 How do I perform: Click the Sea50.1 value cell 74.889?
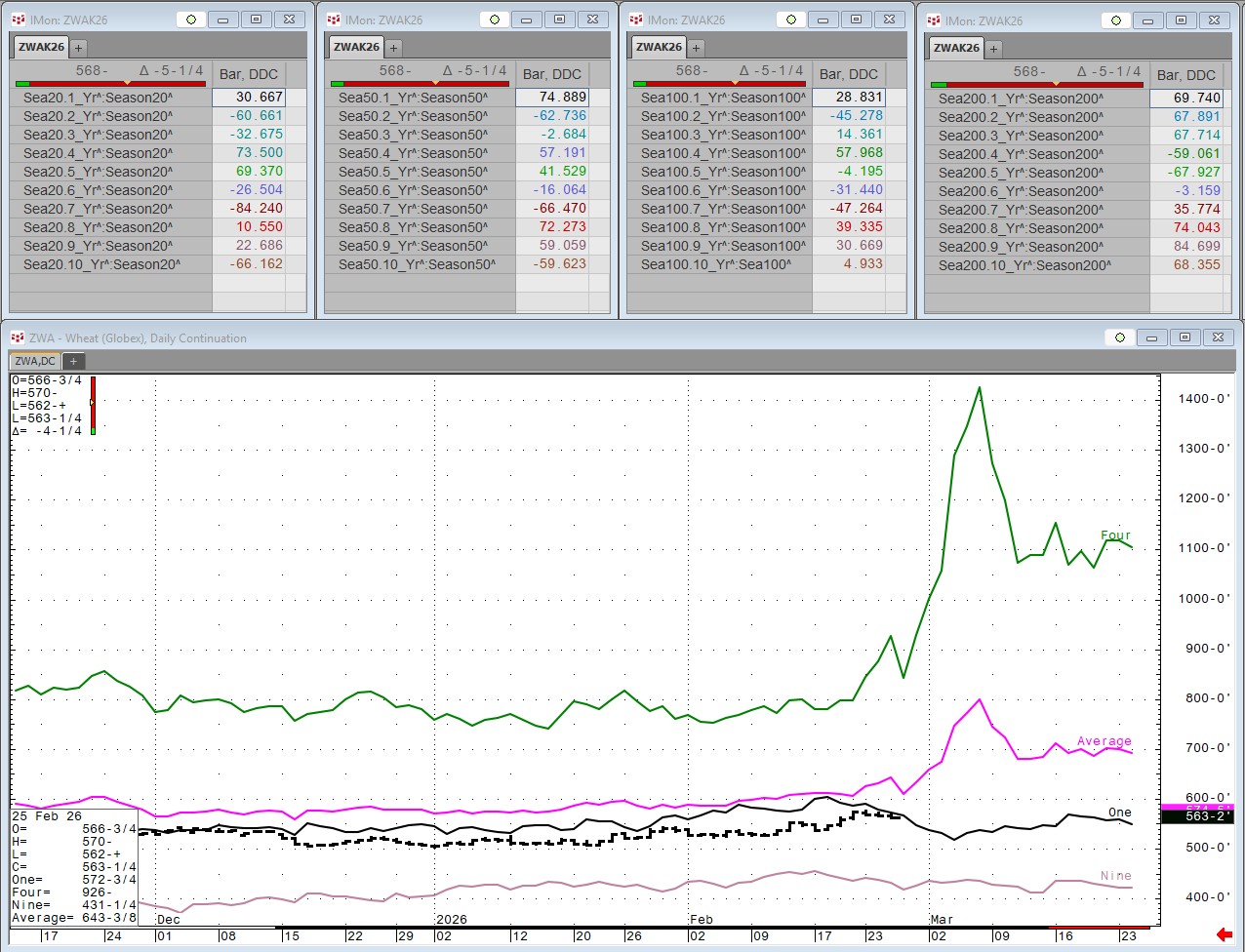[551, 98]
